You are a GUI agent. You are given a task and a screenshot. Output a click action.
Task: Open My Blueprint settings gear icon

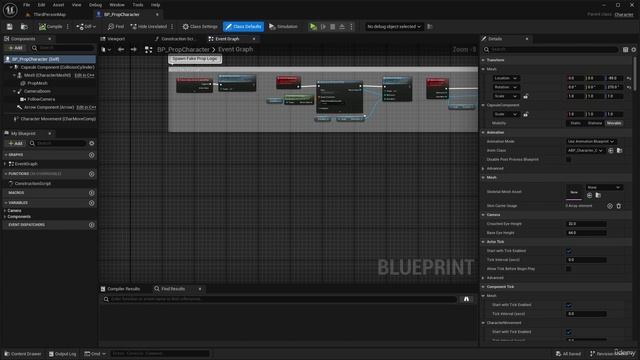click(91, 144)
